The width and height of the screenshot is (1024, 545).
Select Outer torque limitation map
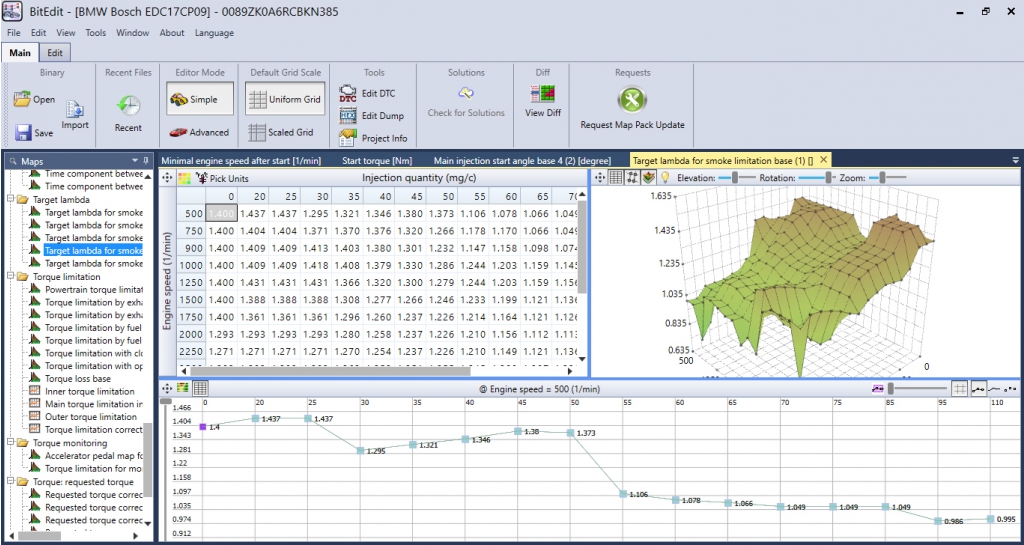point(91,417)
